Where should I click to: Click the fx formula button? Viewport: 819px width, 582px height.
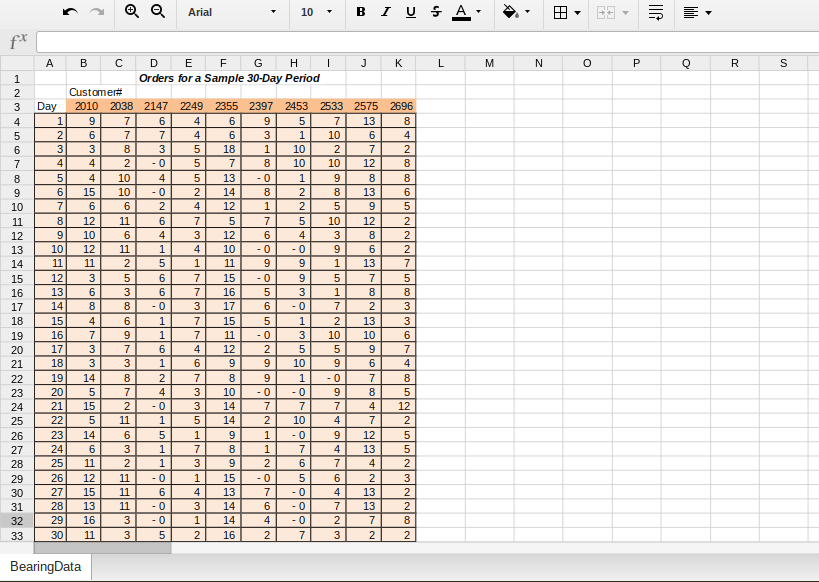pyautogui.click(x=17, y=42)
